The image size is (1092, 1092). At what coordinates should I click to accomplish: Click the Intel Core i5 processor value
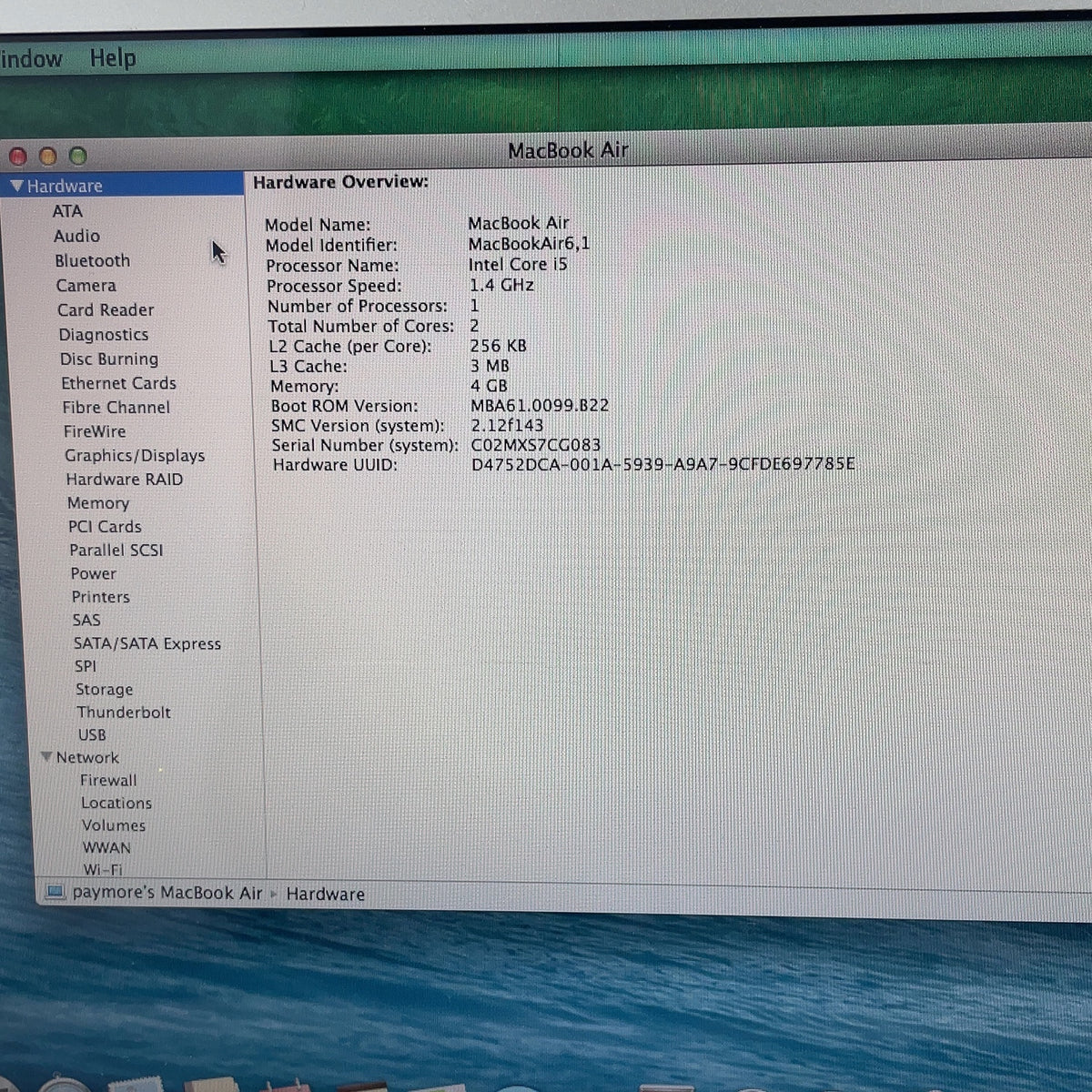518,265
